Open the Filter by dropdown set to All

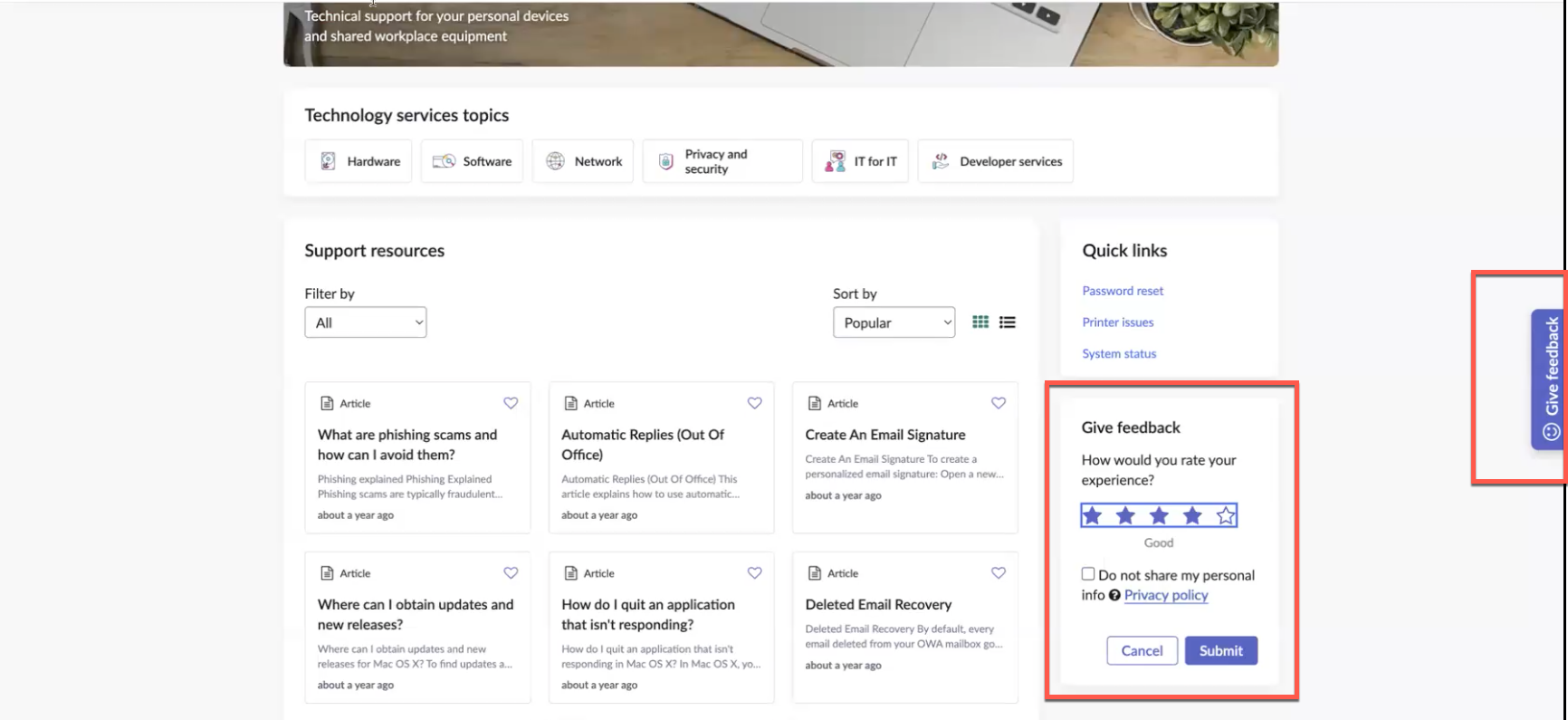click(366, 322)
